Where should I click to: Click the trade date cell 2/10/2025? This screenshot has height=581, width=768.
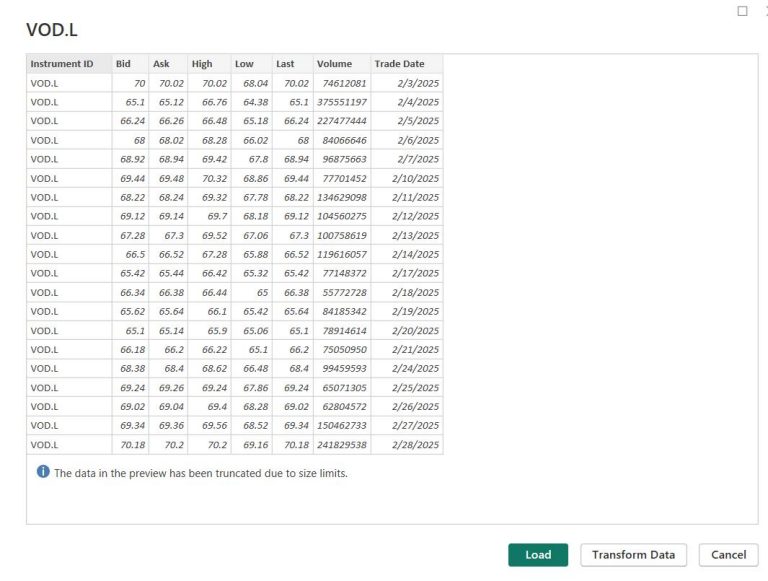[407, 178]
